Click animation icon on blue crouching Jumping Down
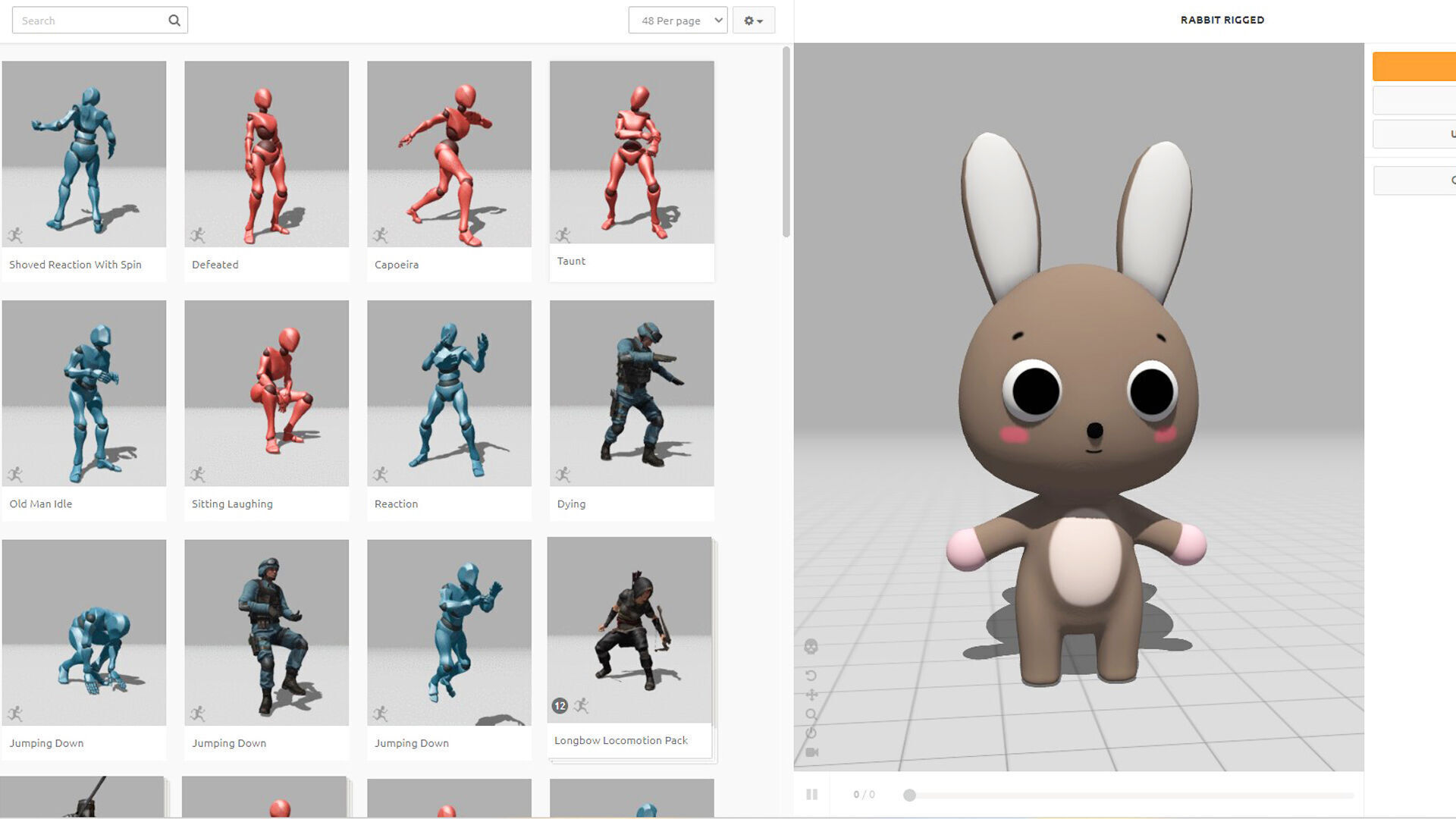 pyautogui.click(x=15, y=714)
